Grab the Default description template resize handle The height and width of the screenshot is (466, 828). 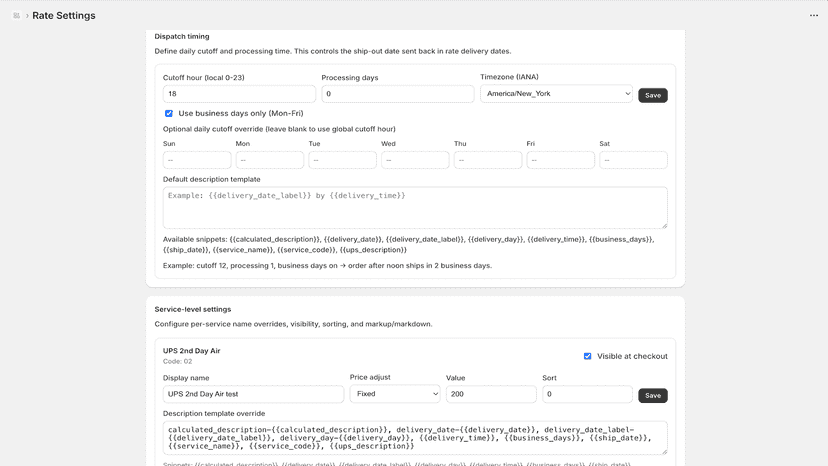[664, 226]
